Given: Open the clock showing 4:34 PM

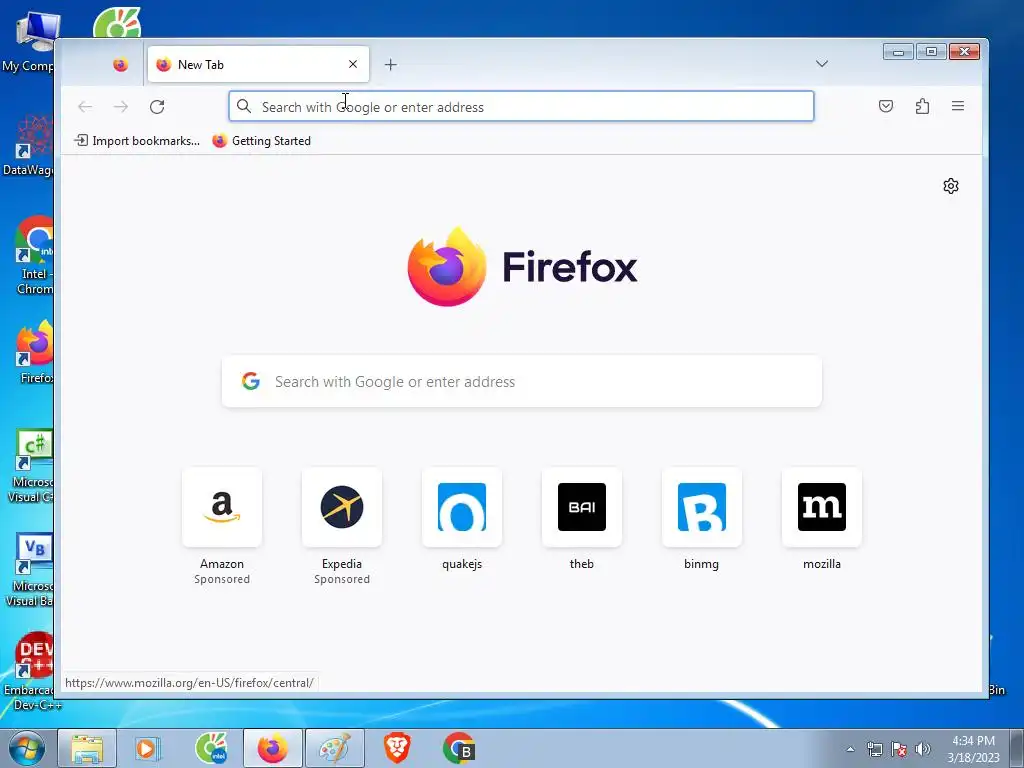Looking at the screenshot, I should [x=973, y=749].
